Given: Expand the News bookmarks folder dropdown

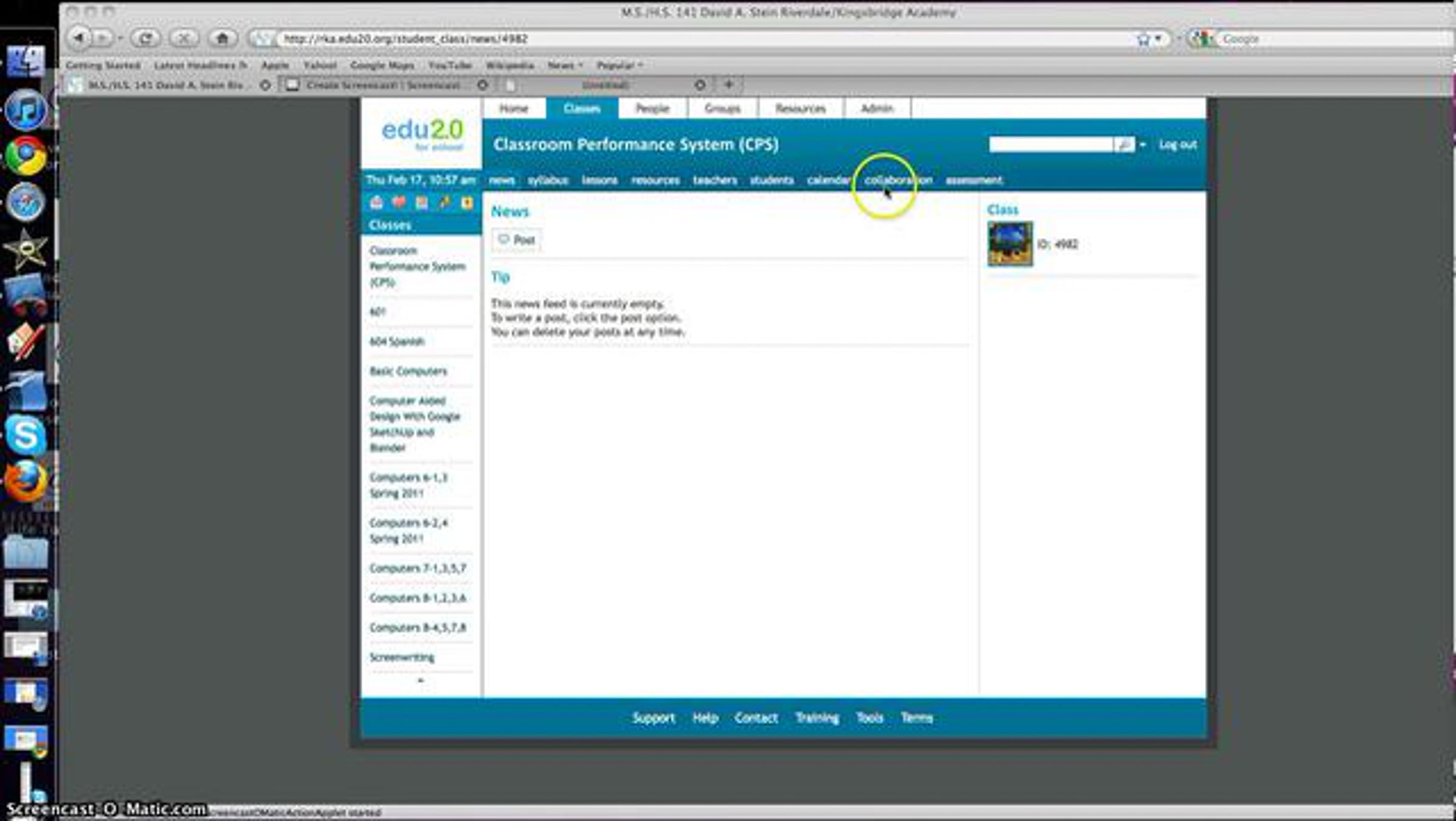Looking at the screenshot, I should [565, 65].
